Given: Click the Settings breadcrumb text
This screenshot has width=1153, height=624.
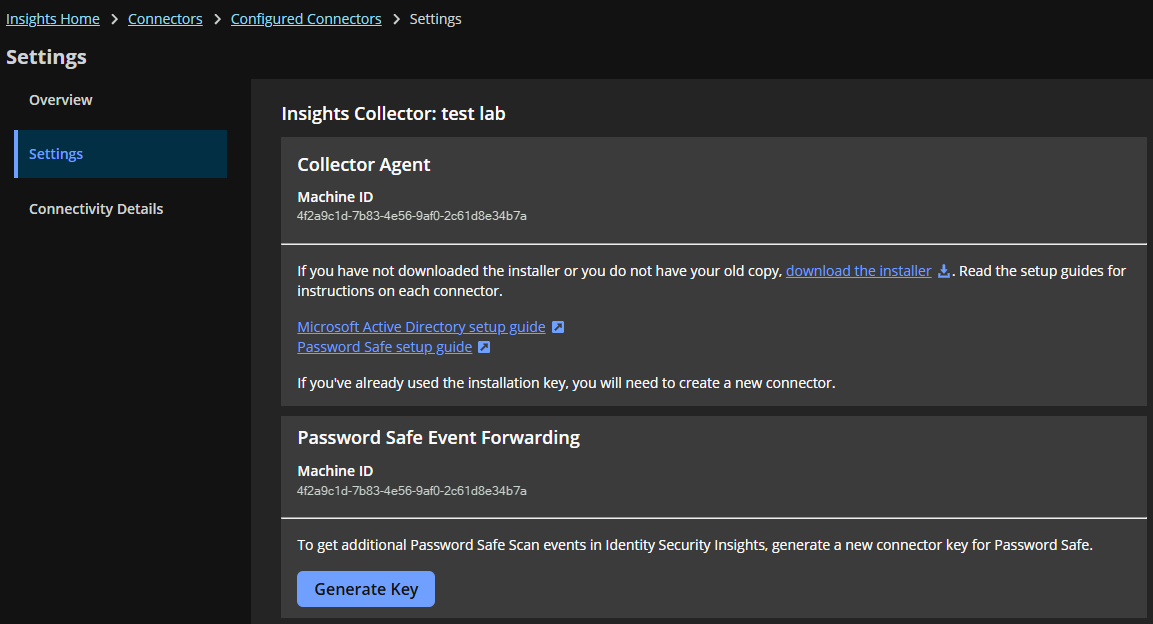Looking at the screenshot, I should click(x=435, y=19).
